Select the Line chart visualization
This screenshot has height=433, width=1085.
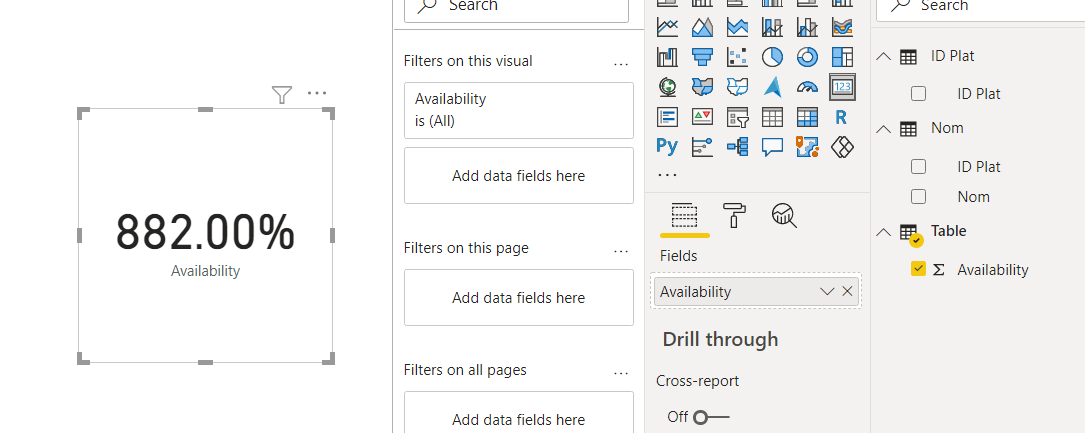click(668, 27)
